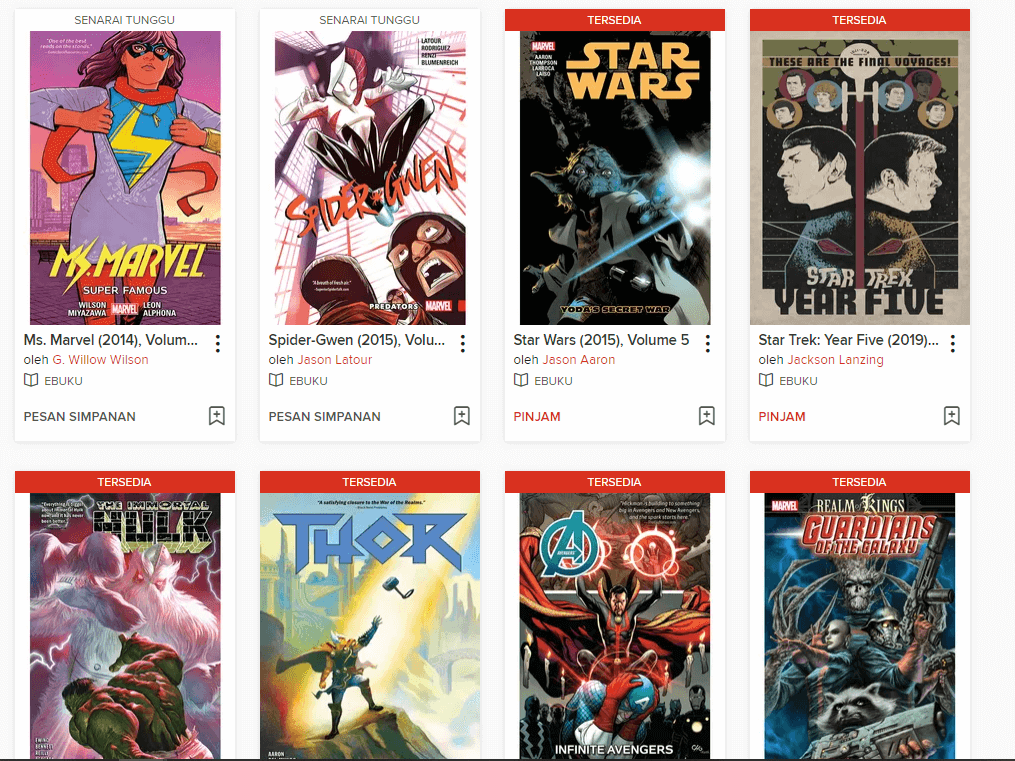Open Guardians of the Galaxy cover
Screen dimensions: 1015x761
(860, 626)
